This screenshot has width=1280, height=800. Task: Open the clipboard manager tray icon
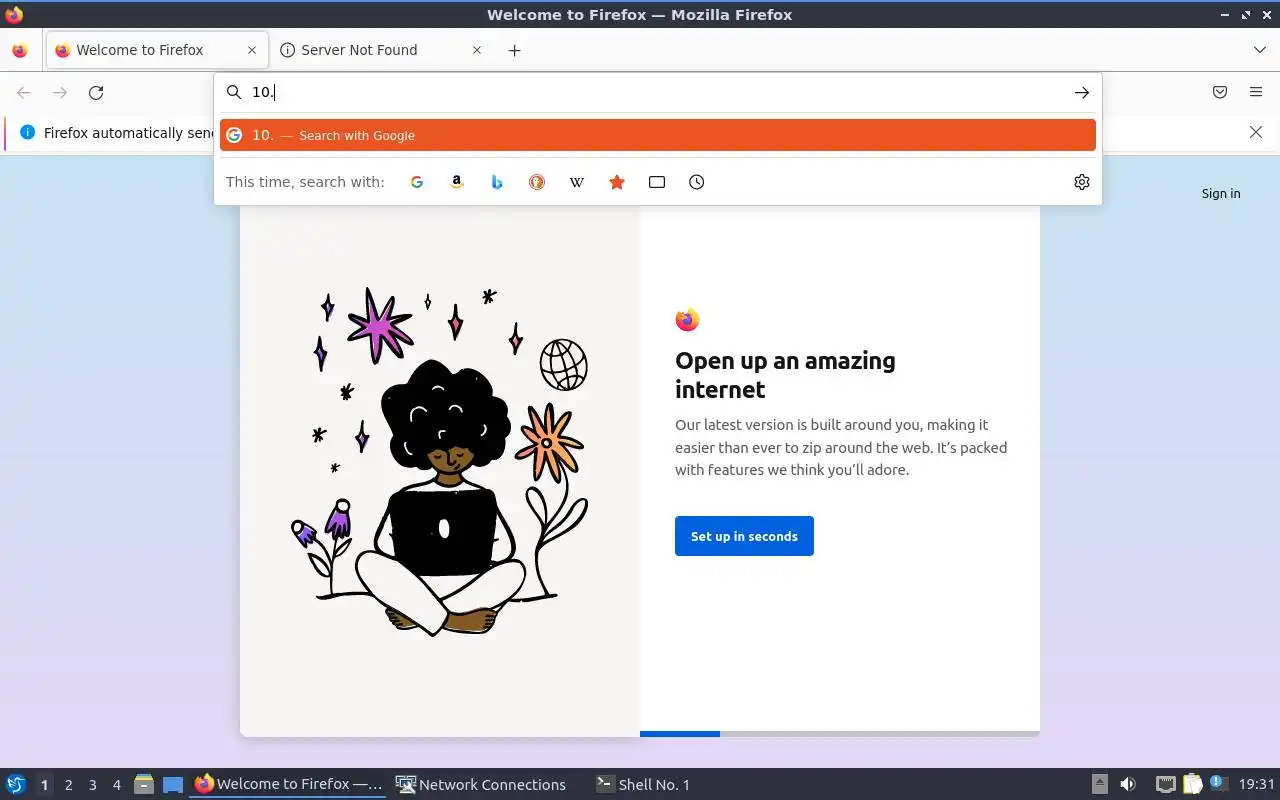click(1192, 784)
